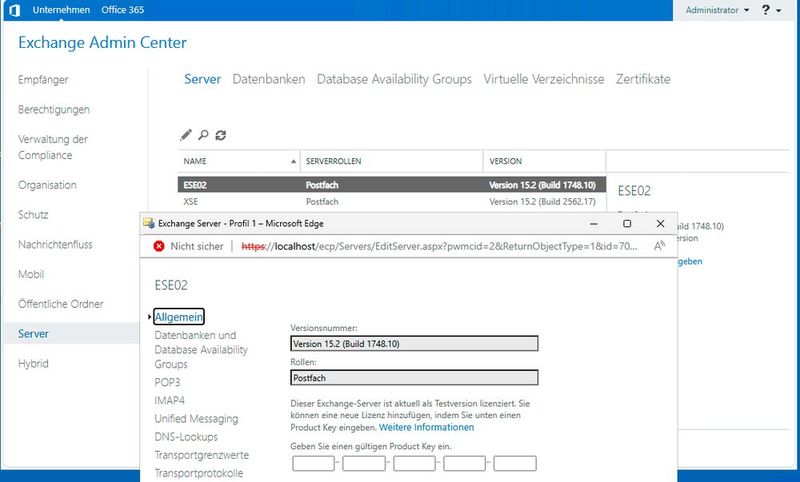This screenshot has width=800, height=482.
Task: Switch to the Datenbanken tab
Action: tap(269, 79)
